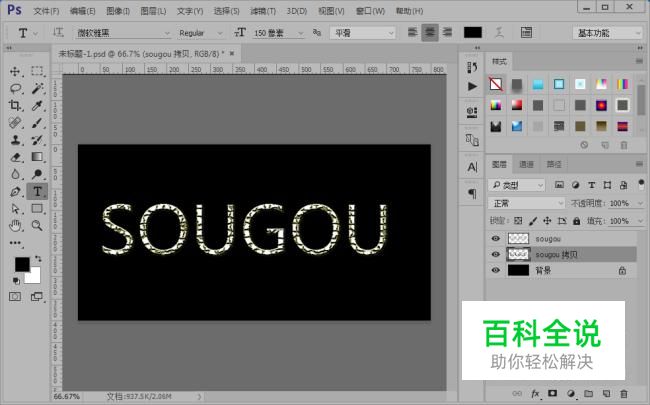Viewport: 650px width, 405px height.
Task: Toggle pixel layer filter
Action: tap(559, 185)
